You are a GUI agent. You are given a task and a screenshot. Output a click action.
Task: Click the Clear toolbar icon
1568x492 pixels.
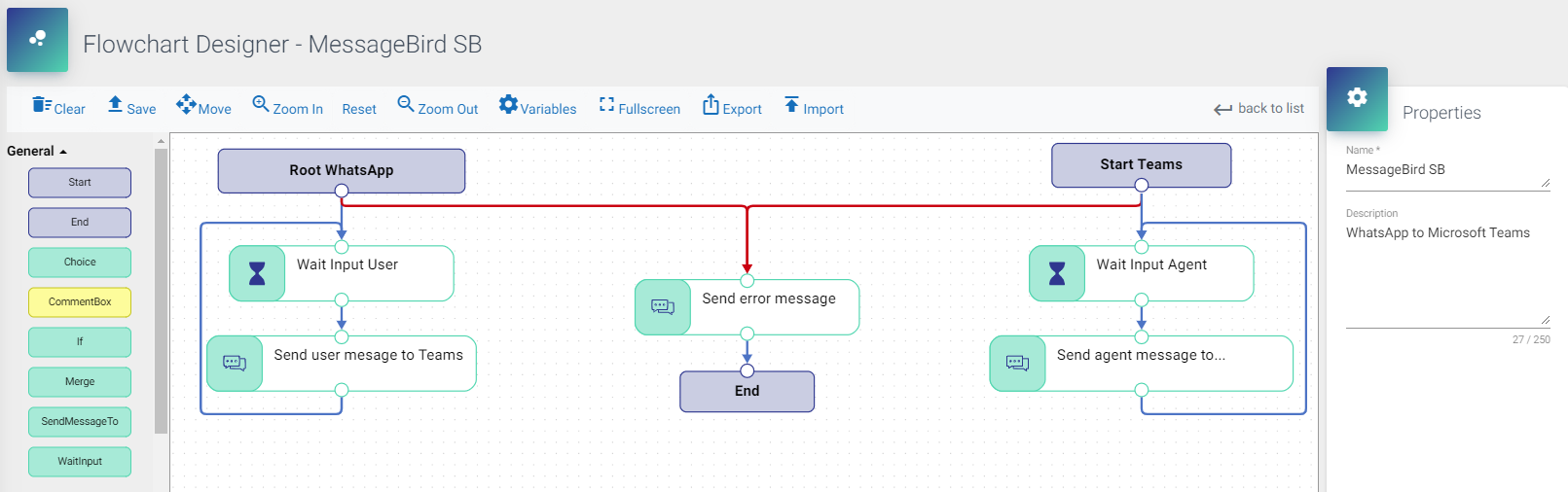[x=42, y=106]
